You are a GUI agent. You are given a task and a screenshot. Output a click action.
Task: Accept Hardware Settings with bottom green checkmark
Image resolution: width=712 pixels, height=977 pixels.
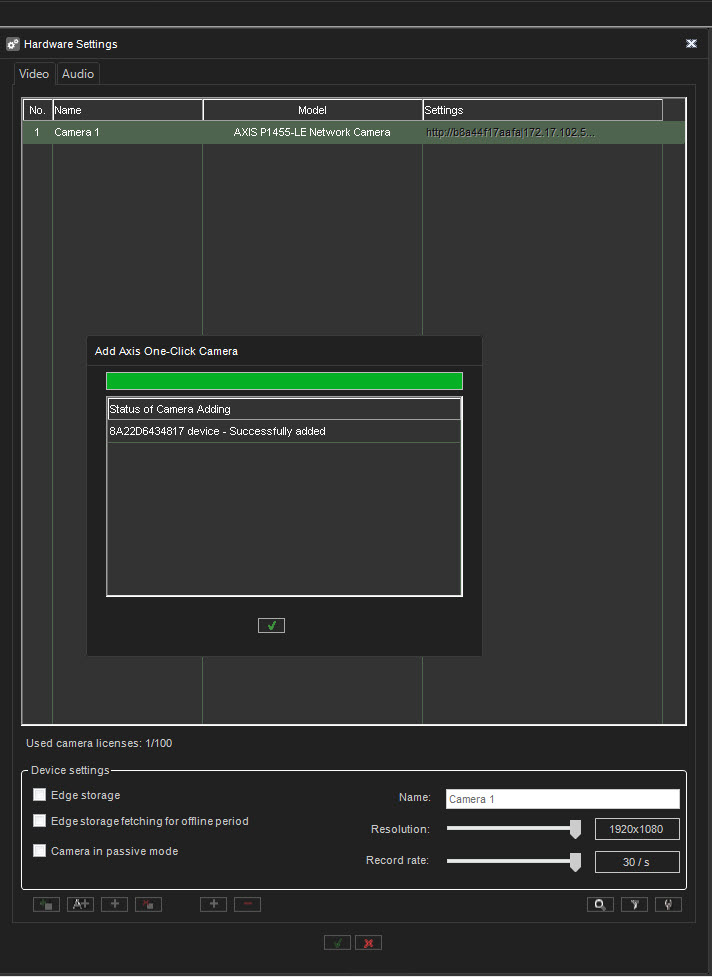[337, 942]
